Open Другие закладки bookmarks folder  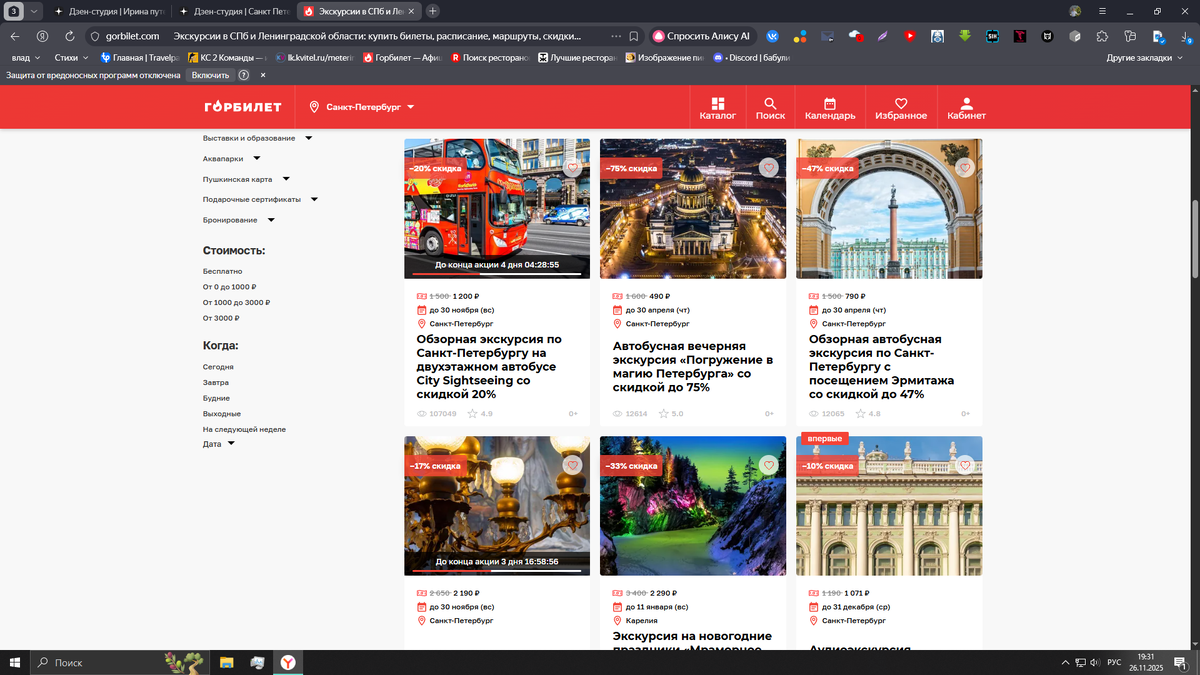coord(1144,58)
